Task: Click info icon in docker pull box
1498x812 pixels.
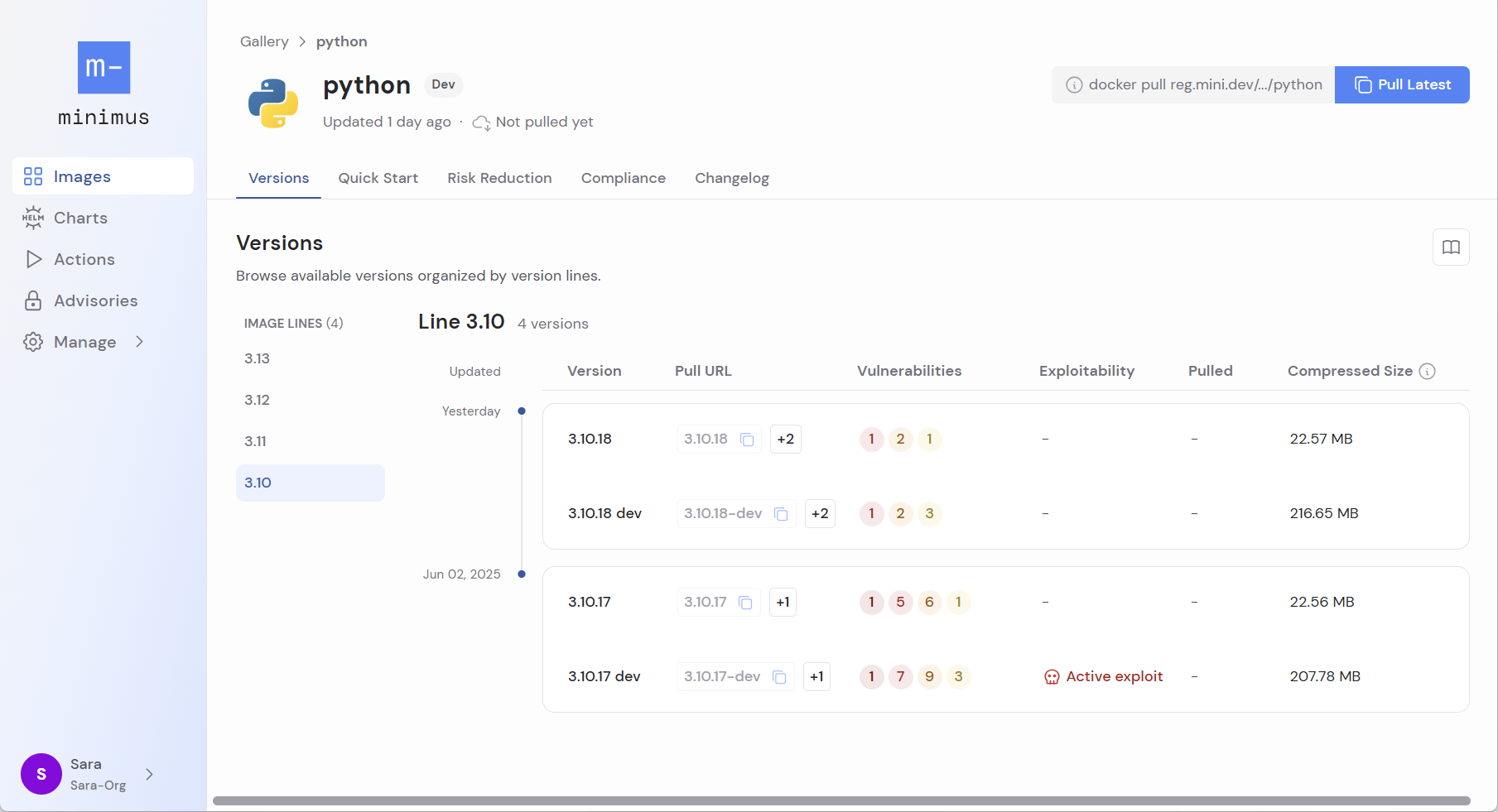Action: pyautogui.click(x=1074, y=84)
